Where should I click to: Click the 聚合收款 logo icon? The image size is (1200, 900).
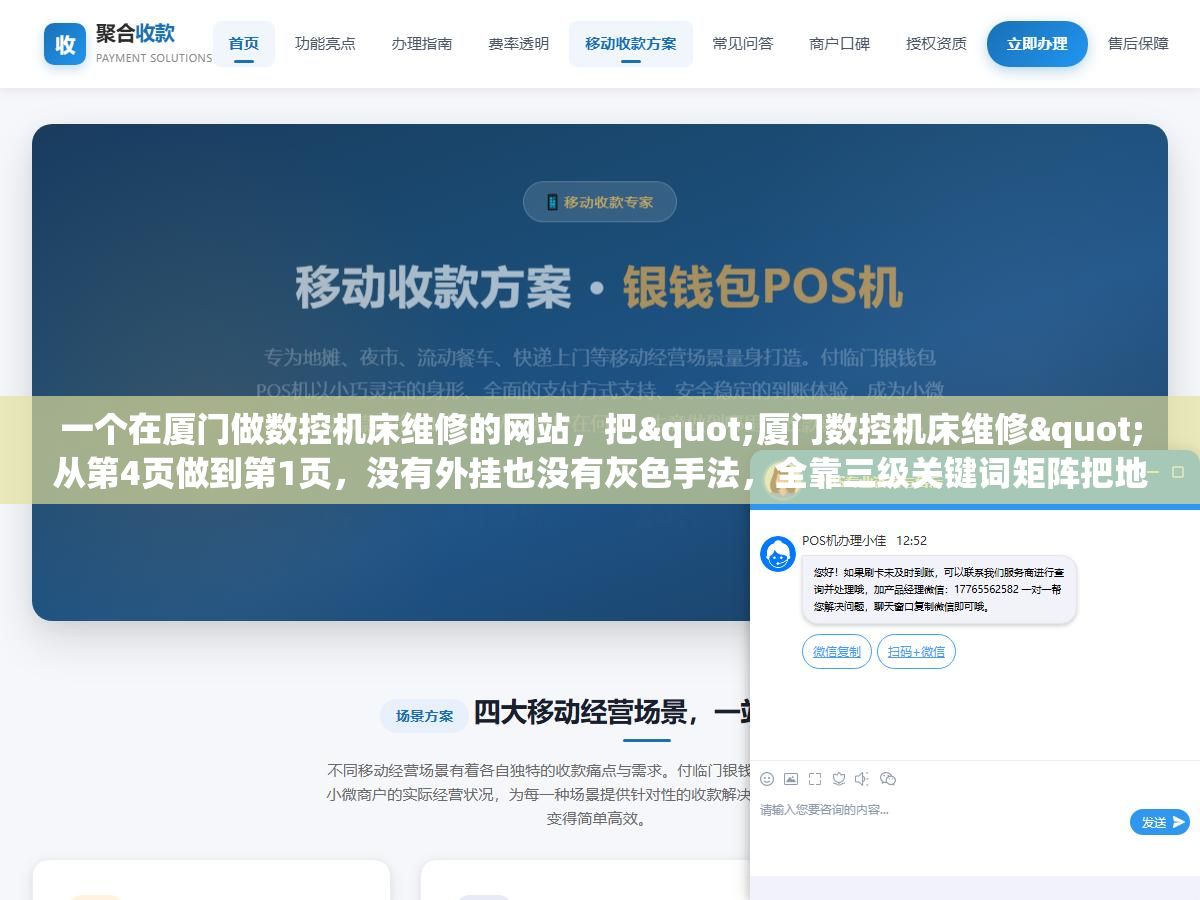tap(65, 44)
